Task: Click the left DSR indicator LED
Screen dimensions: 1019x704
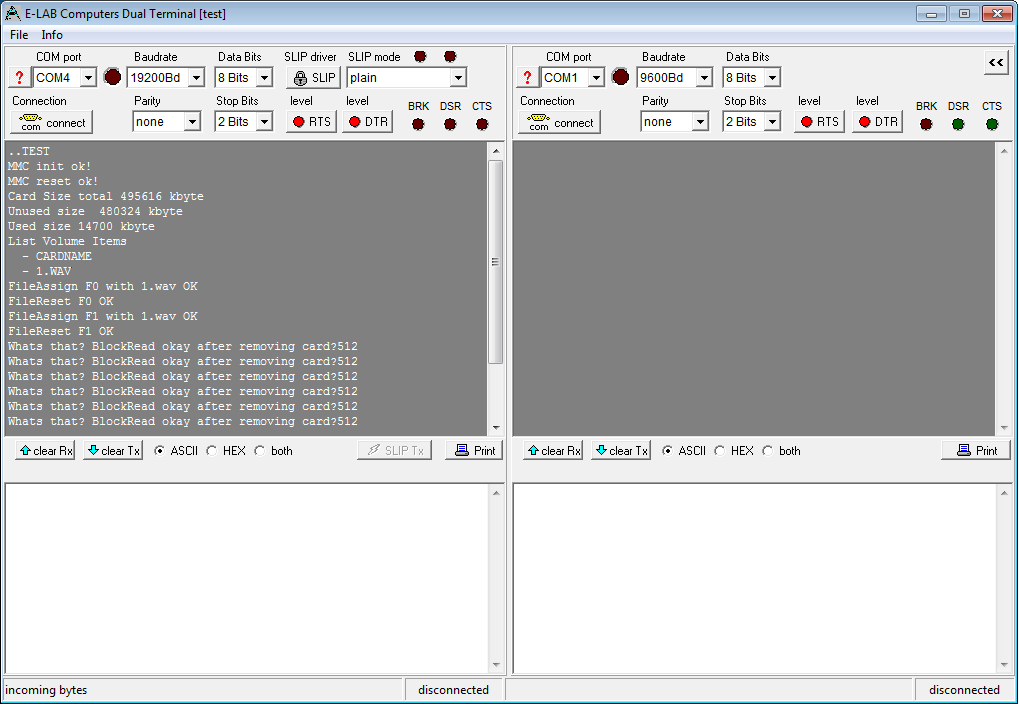Action: tap(450, 124)
